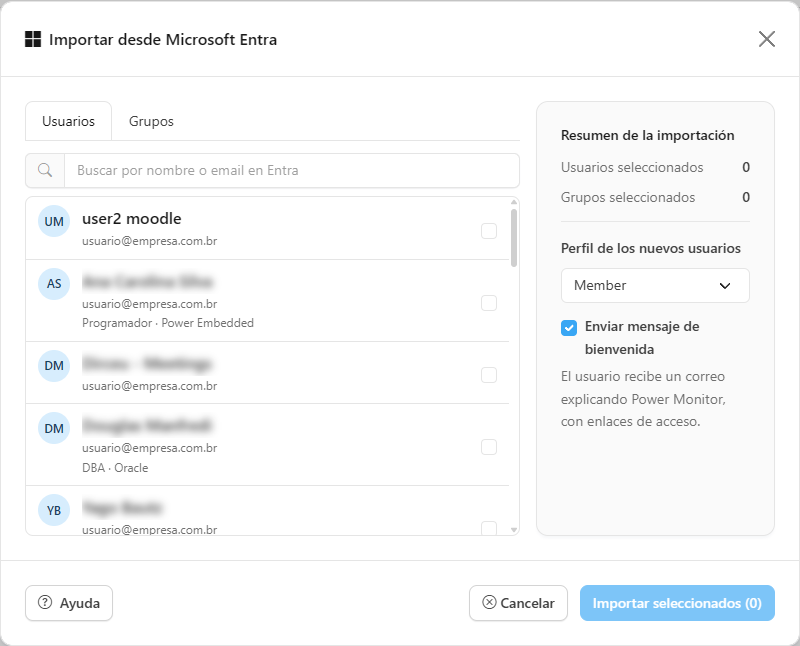Click the YB avatar circle
The image size is (800, 646).
[x=54, y=510]
